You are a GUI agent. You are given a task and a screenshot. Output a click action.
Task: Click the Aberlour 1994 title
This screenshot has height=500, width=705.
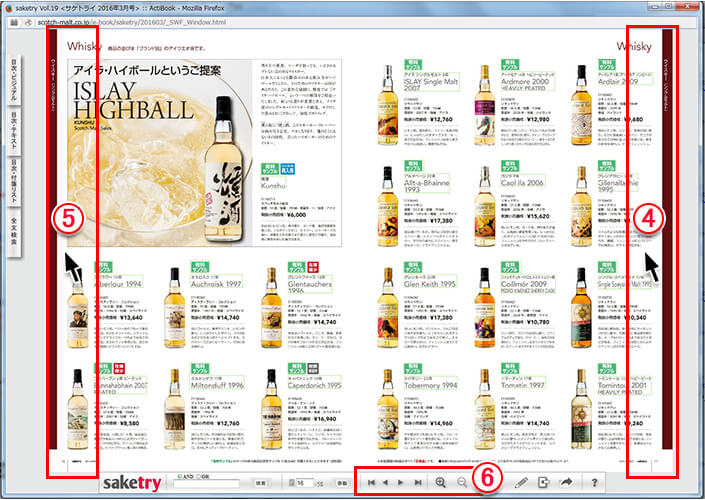click(x=118, y=284)
